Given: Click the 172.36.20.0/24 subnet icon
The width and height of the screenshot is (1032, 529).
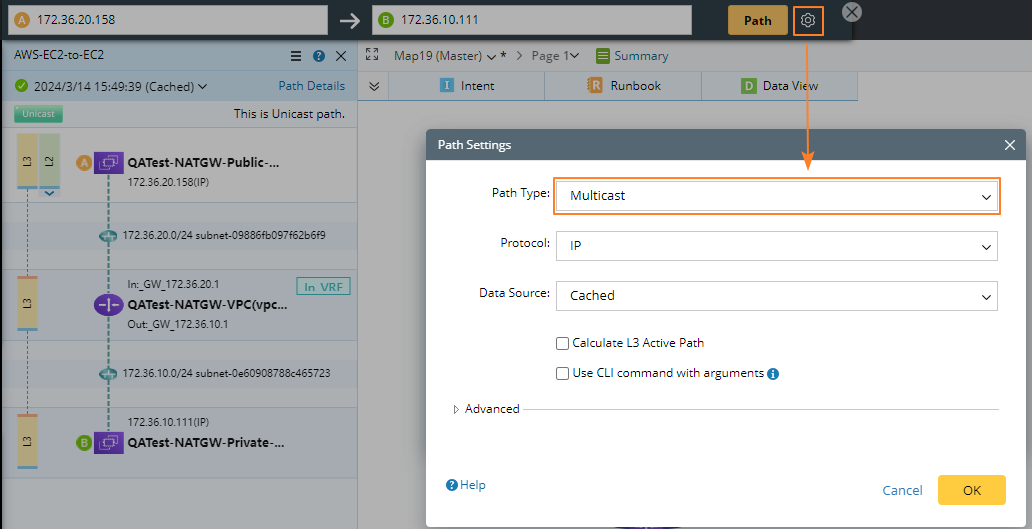Looking at the screenshot, I should (108, 236).
